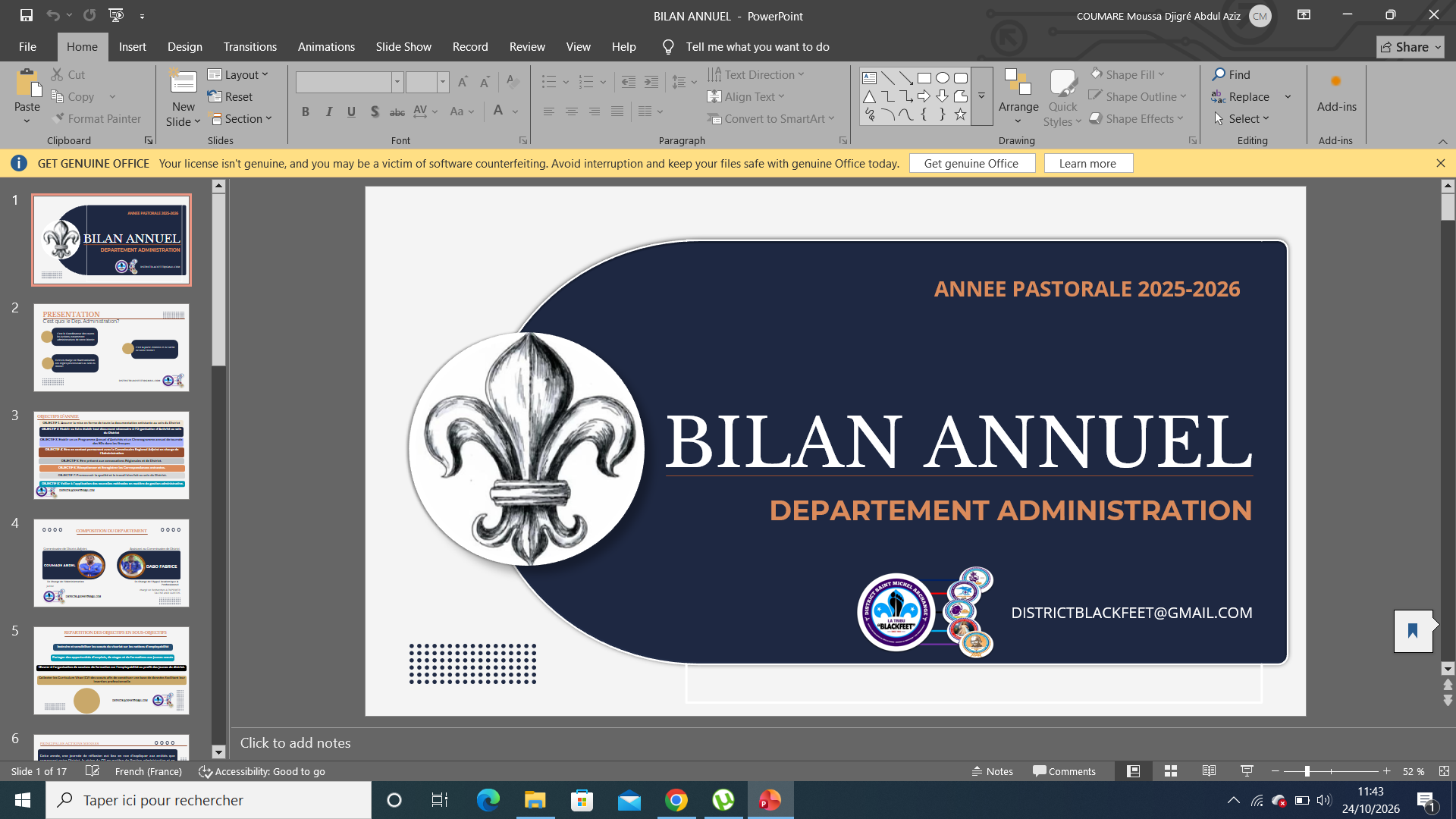Increase list indent level

click(651, 82)
